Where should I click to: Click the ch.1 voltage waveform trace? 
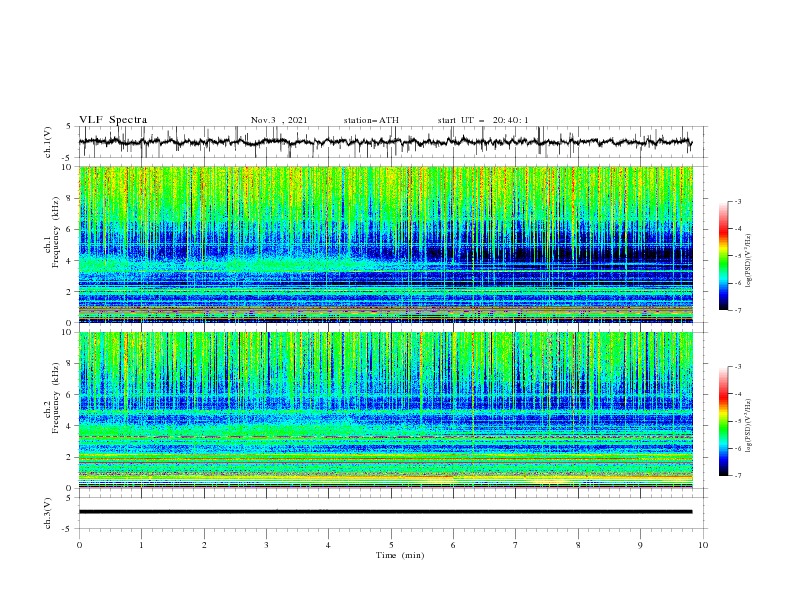pos(385,142)
